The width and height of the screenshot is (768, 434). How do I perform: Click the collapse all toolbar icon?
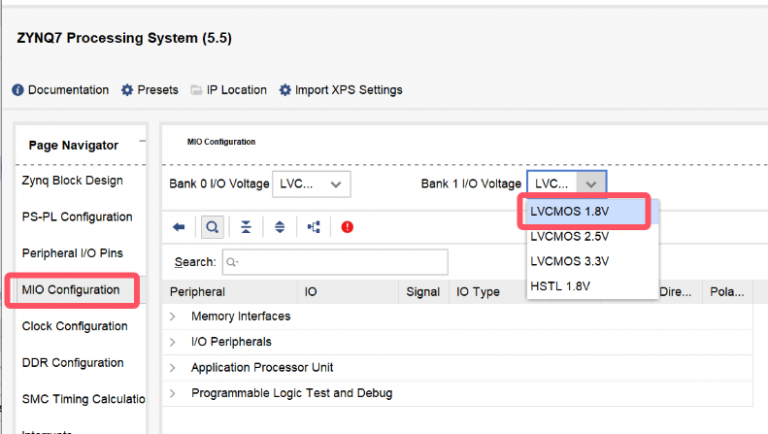click(246, 227)
